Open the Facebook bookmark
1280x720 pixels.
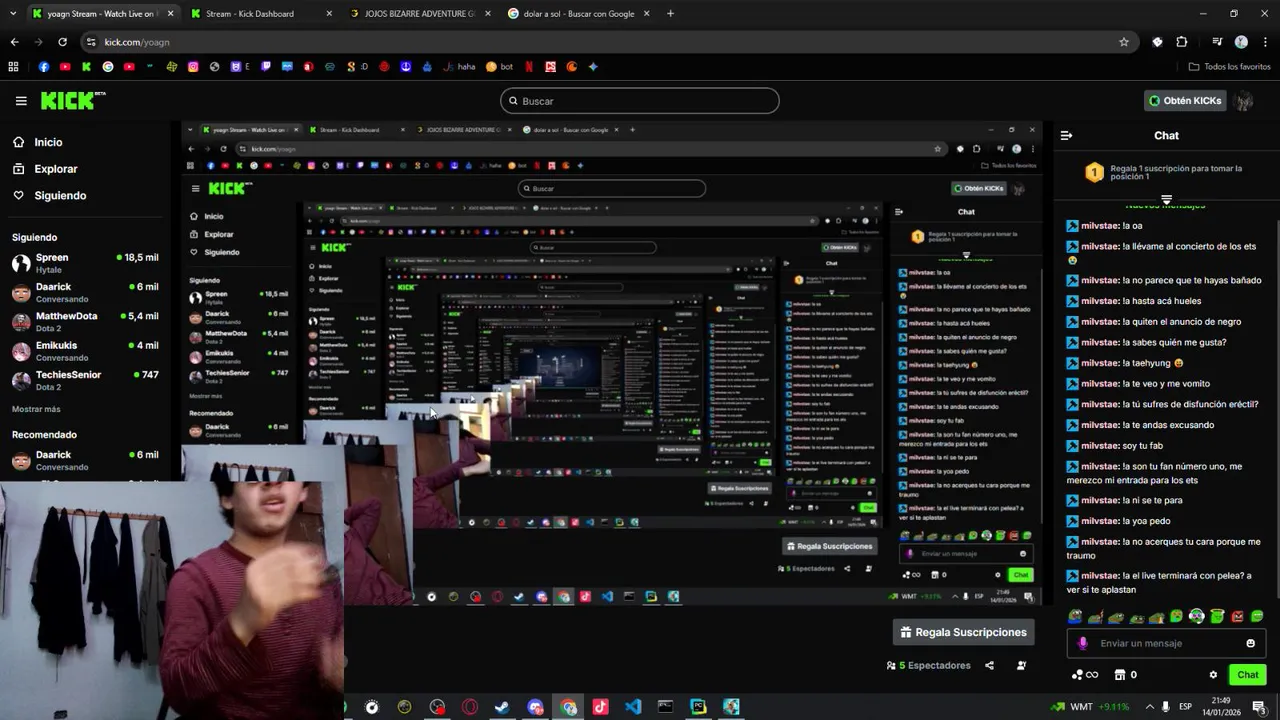click(44, 67)
